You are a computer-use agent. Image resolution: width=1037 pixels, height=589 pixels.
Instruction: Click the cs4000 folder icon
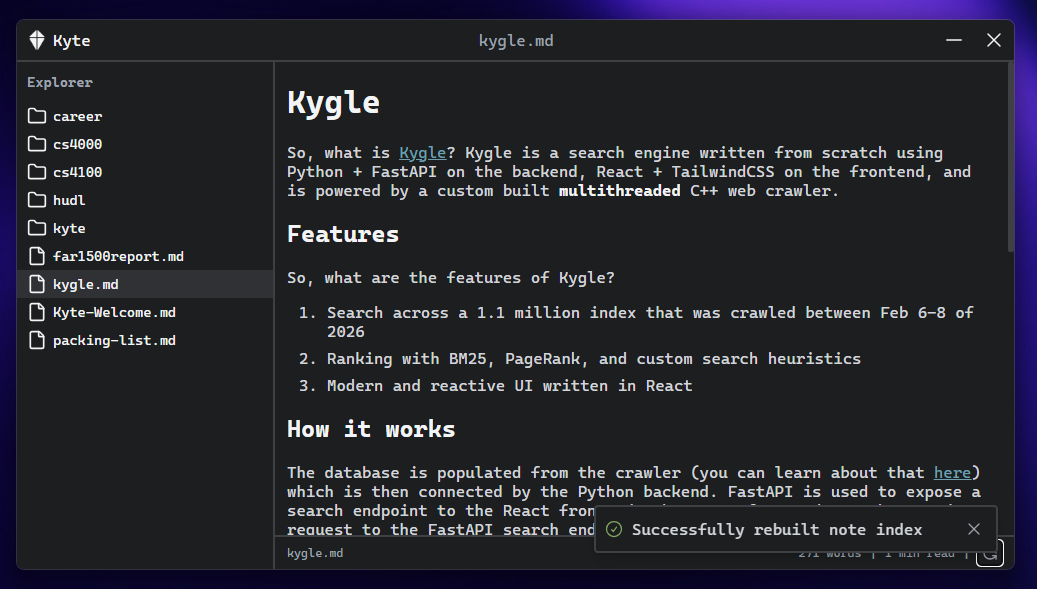pos(37,144)
